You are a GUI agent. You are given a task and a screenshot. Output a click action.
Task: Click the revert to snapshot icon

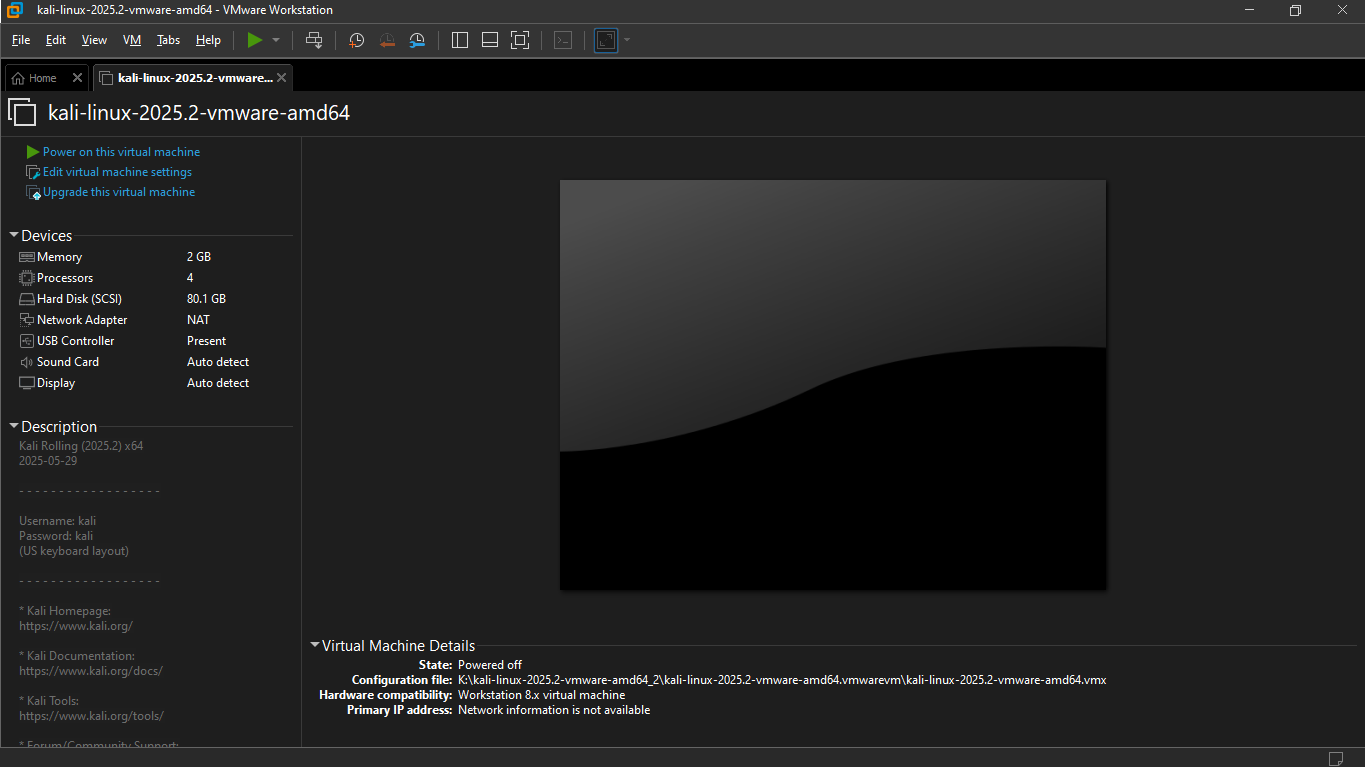[387, 40]
